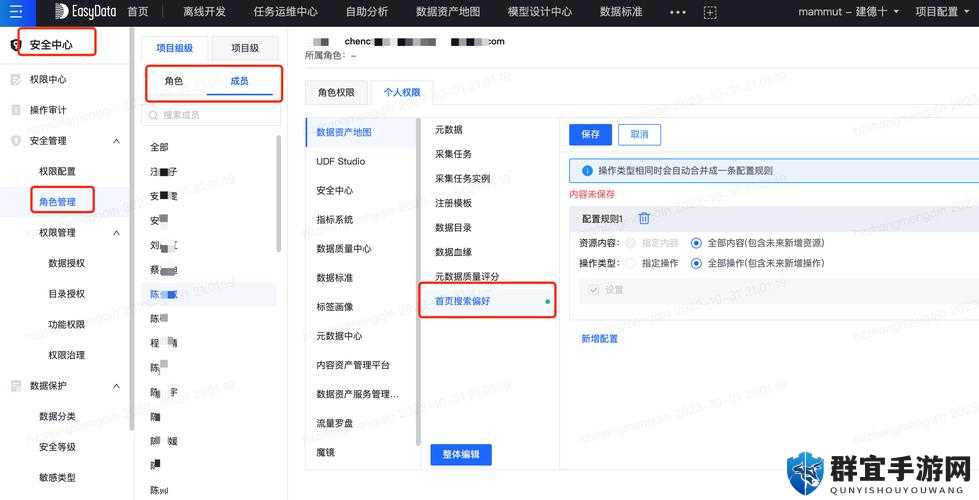
Task: Open 数据授权 in sidebar
Action: pos(67,263)
